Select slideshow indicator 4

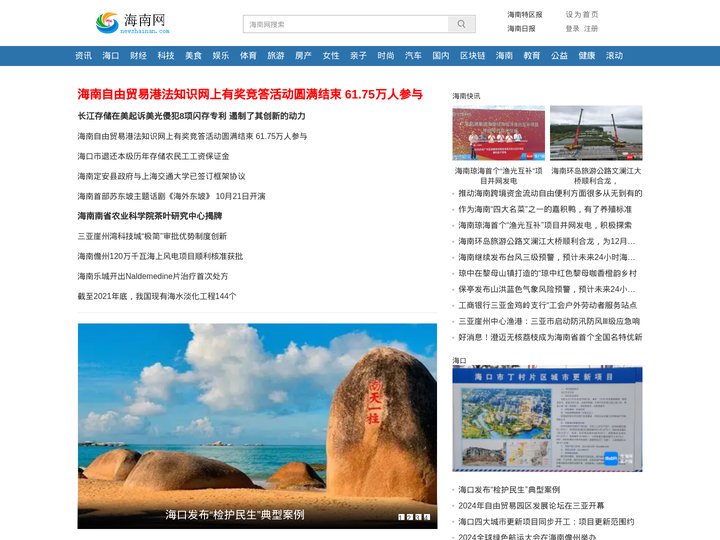(427, 517)
